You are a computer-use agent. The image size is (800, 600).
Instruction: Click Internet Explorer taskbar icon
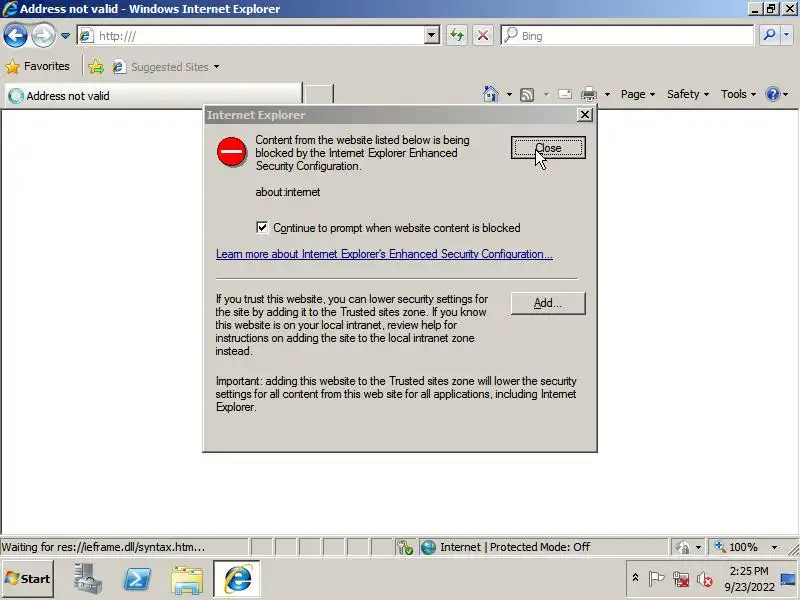point(237,579)
